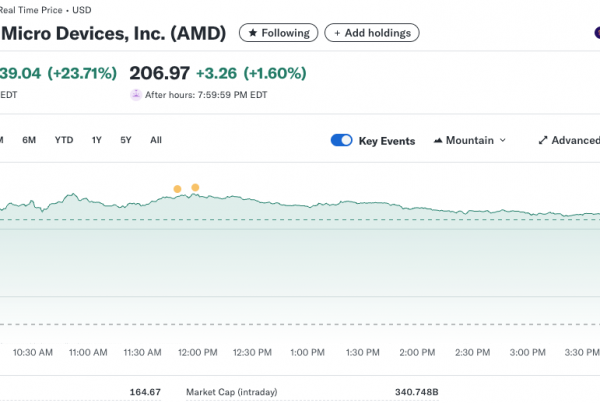Click the left orange key event dot

pyautogui.click(x=177, y=189)
